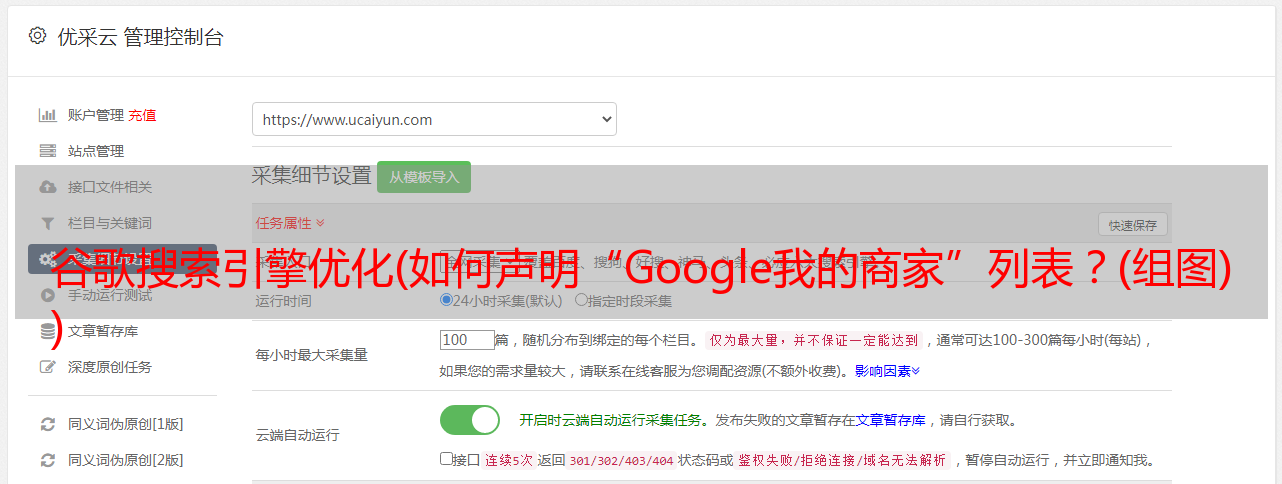Select the 24小时采集(默认) radio button
This screenshot has width=1282, height=484.
click(x=447, y=299)
